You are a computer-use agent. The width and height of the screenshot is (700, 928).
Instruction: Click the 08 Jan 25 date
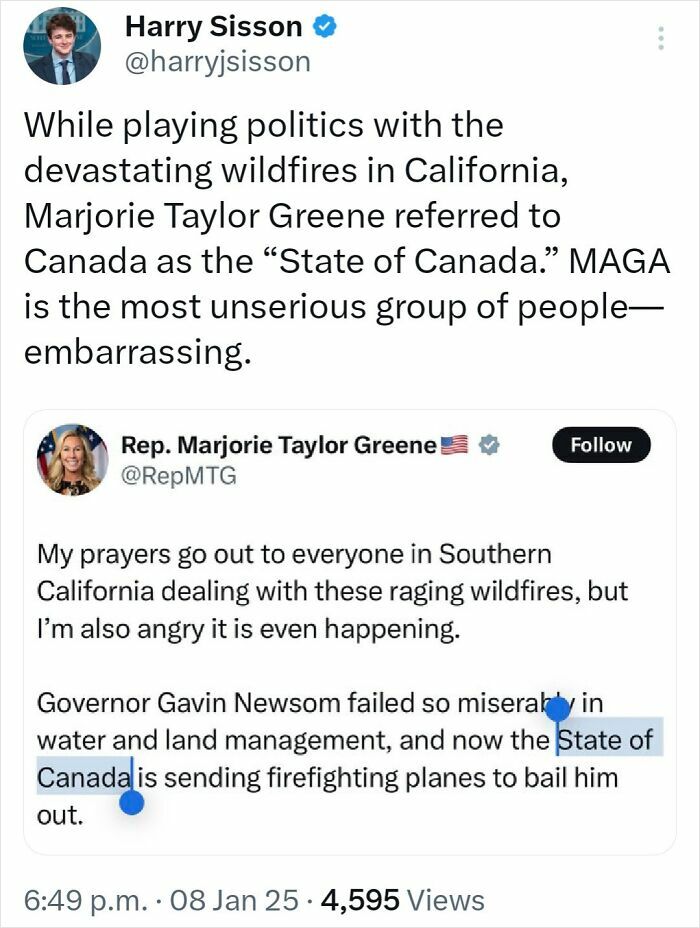(236, 900)
